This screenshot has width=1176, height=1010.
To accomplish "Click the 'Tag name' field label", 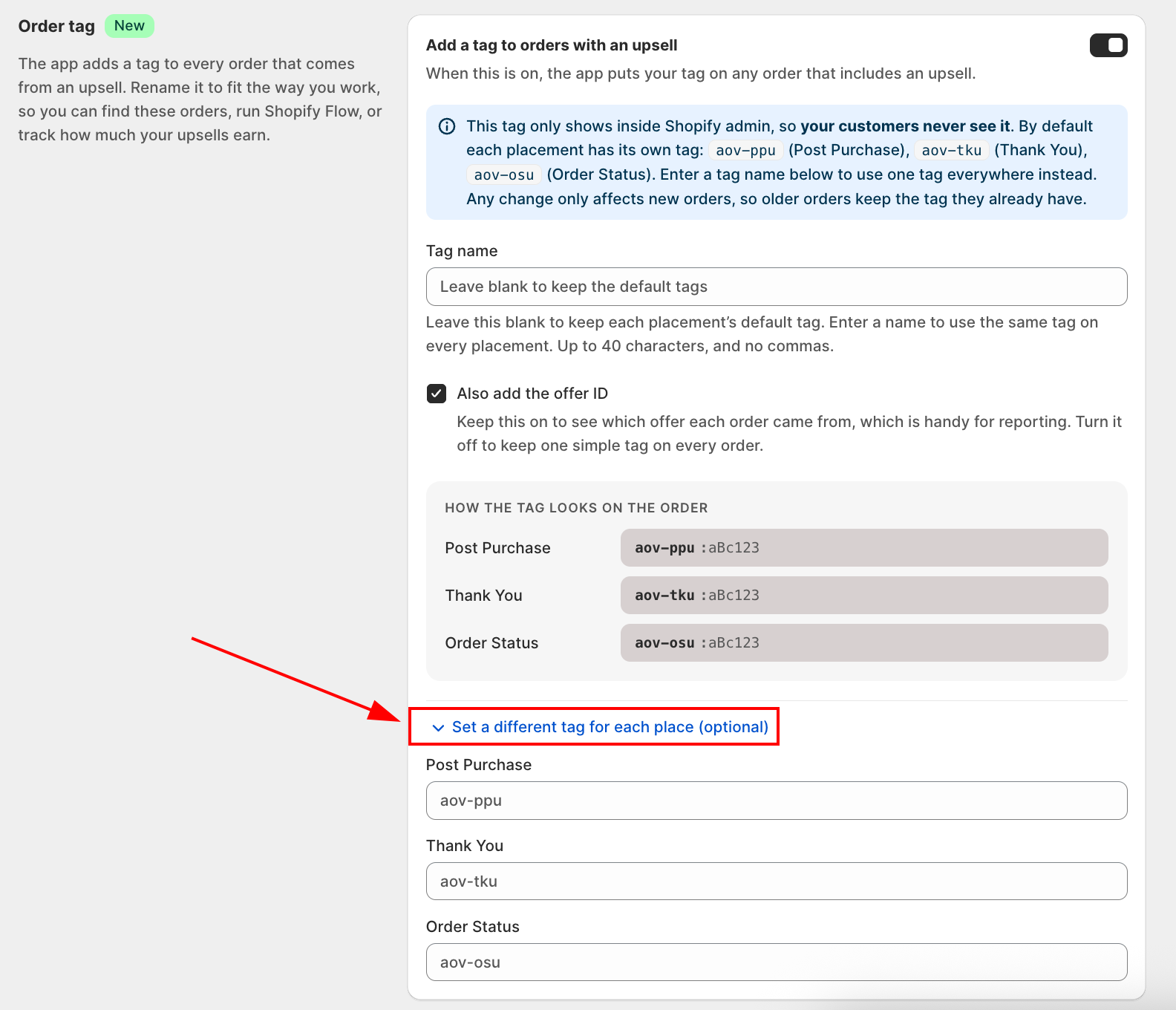I will click(462, 251).
